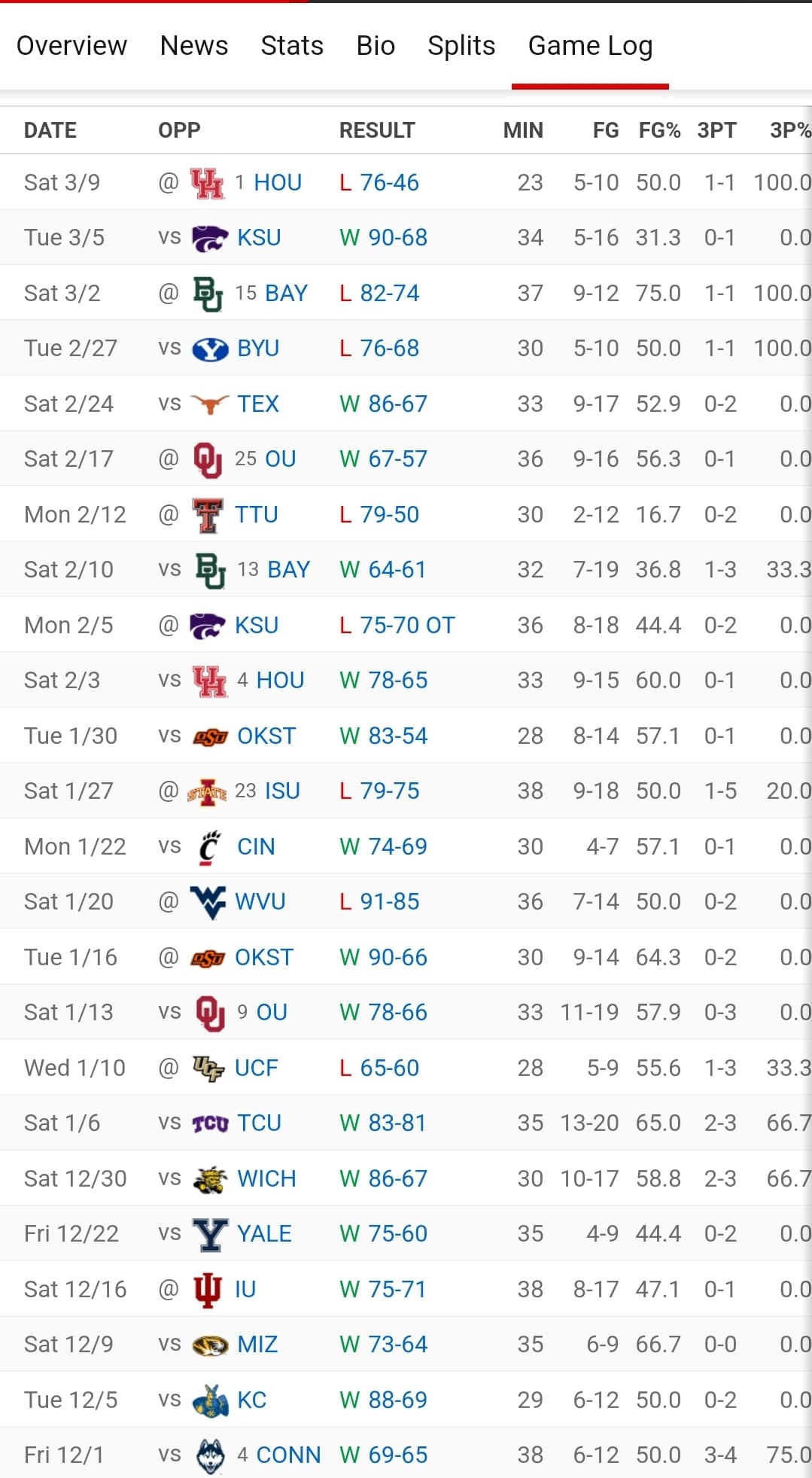812x1478 pixels.
Task: View the W 83-81 TCU game result
Action: click(x=383, y=1123)
